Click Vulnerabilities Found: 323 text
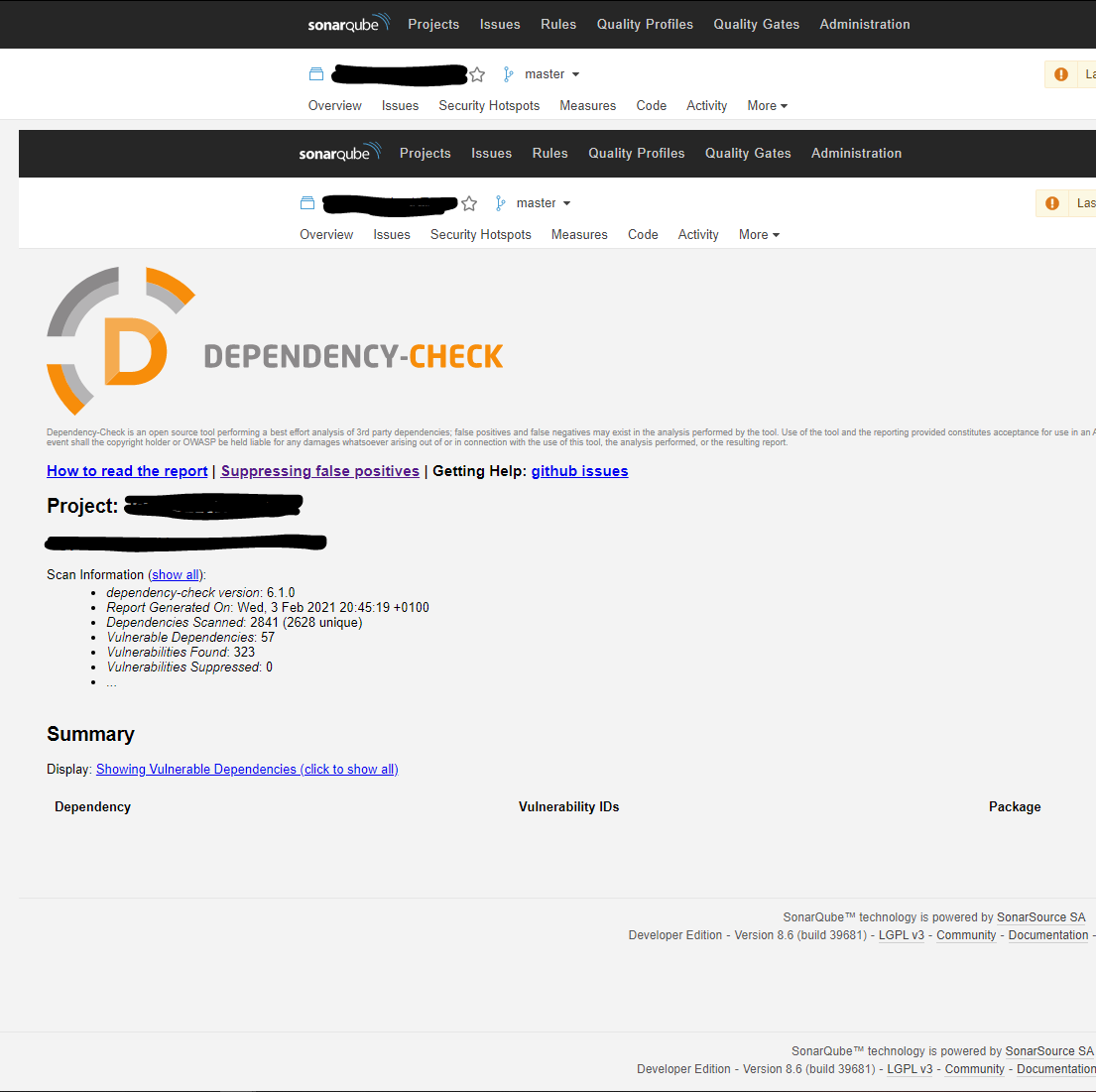Viewport: 1096px width, 1092px height. pos(182,653)
